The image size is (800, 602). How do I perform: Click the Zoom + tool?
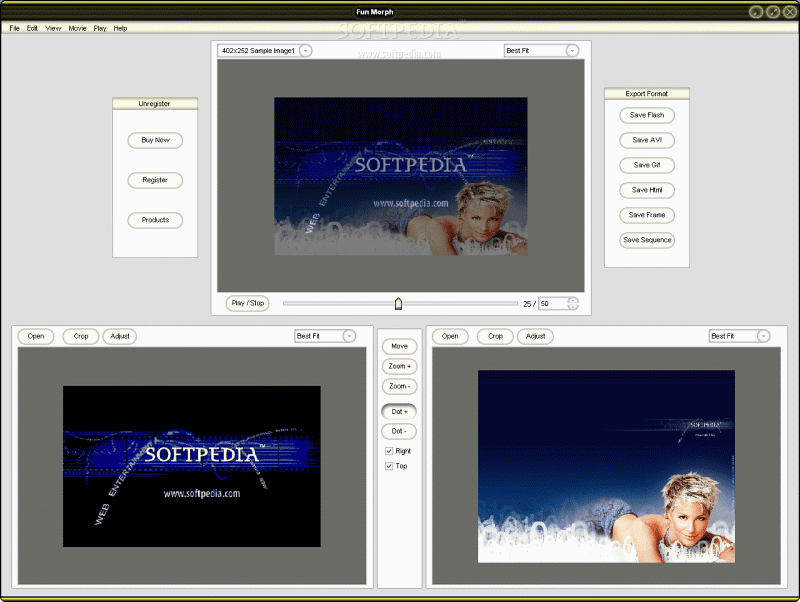tap(399, 367)
